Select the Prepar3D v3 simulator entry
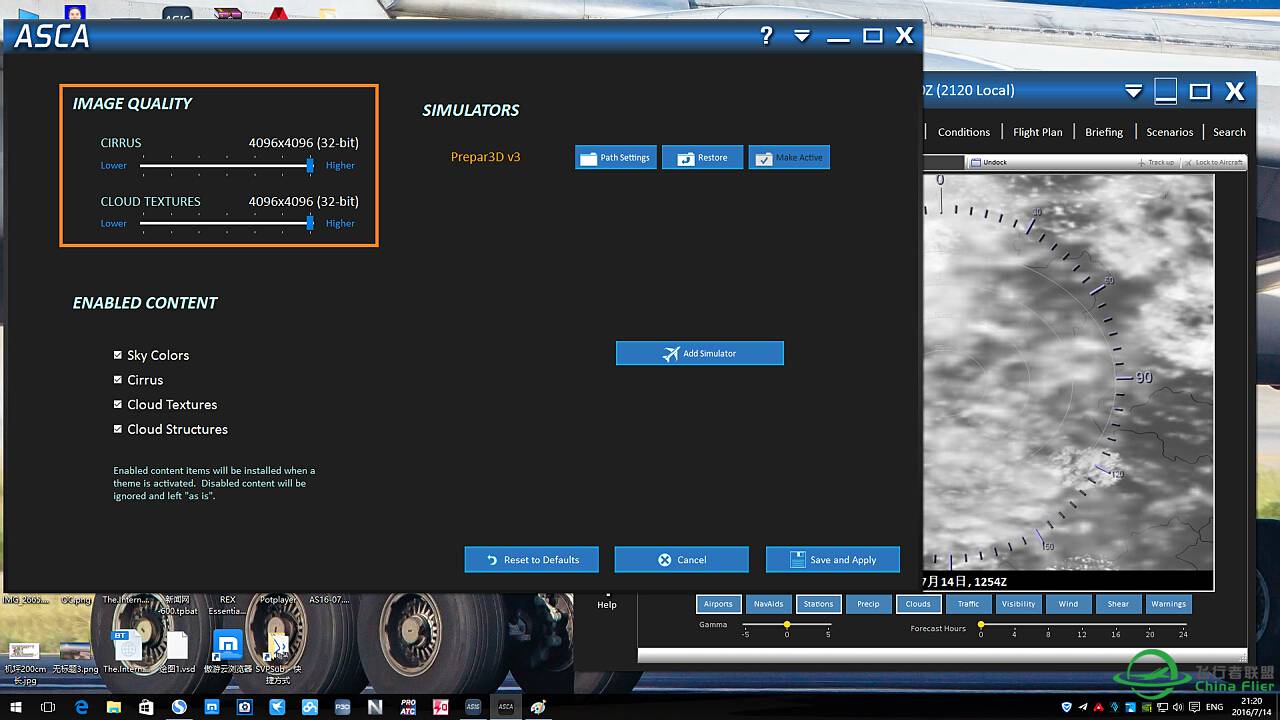The height and width of the screenshot is (720, 1280). click(x=485, y=157)
